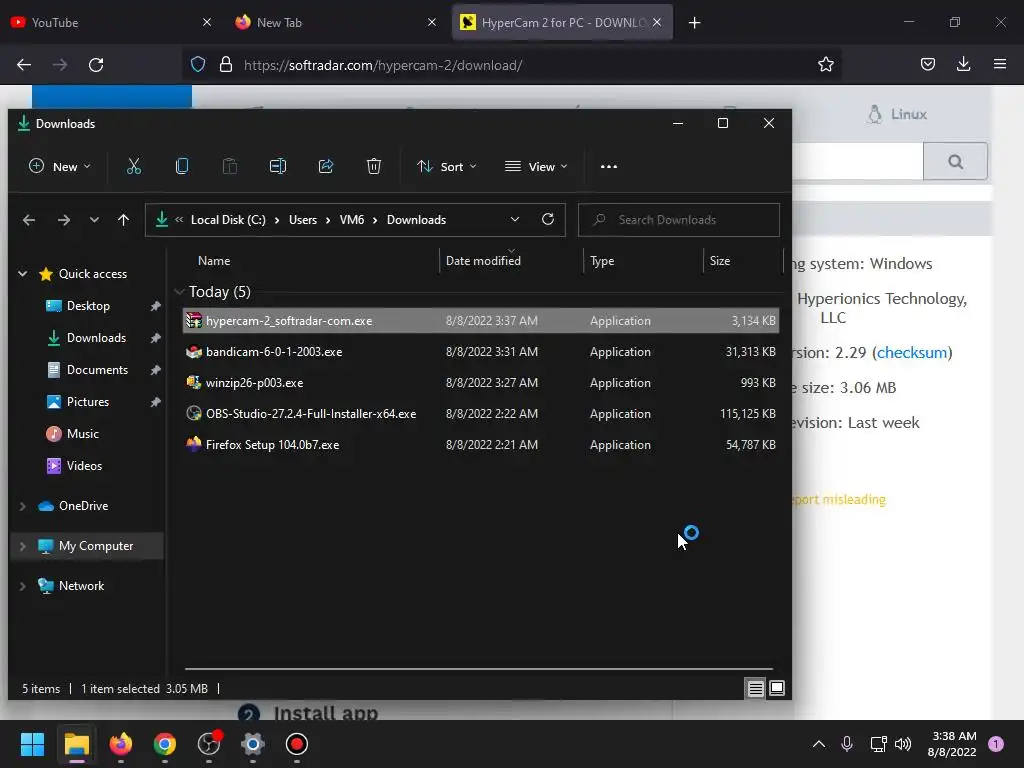The image size is (1024, 768).
Task: Open the See more (three dots) menu
Action: pyautogui.click(x=609, y=167)
